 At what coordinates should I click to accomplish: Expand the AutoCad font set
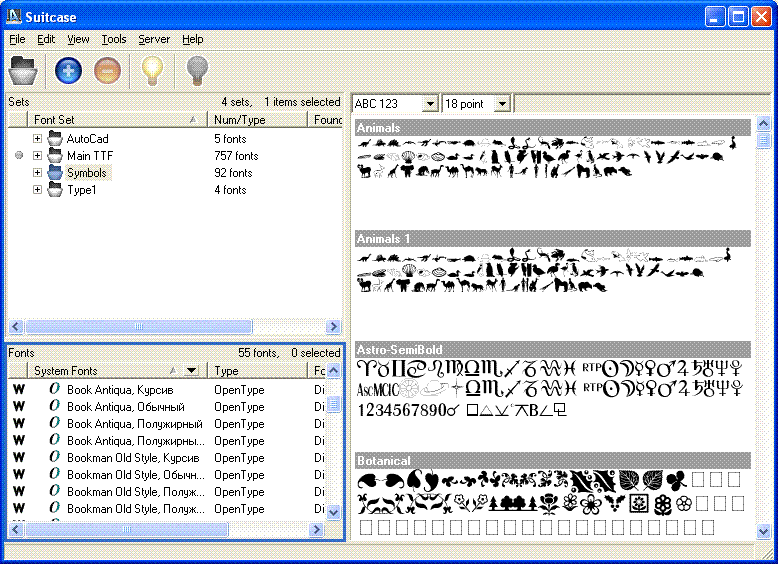click(x=37, y=138)
